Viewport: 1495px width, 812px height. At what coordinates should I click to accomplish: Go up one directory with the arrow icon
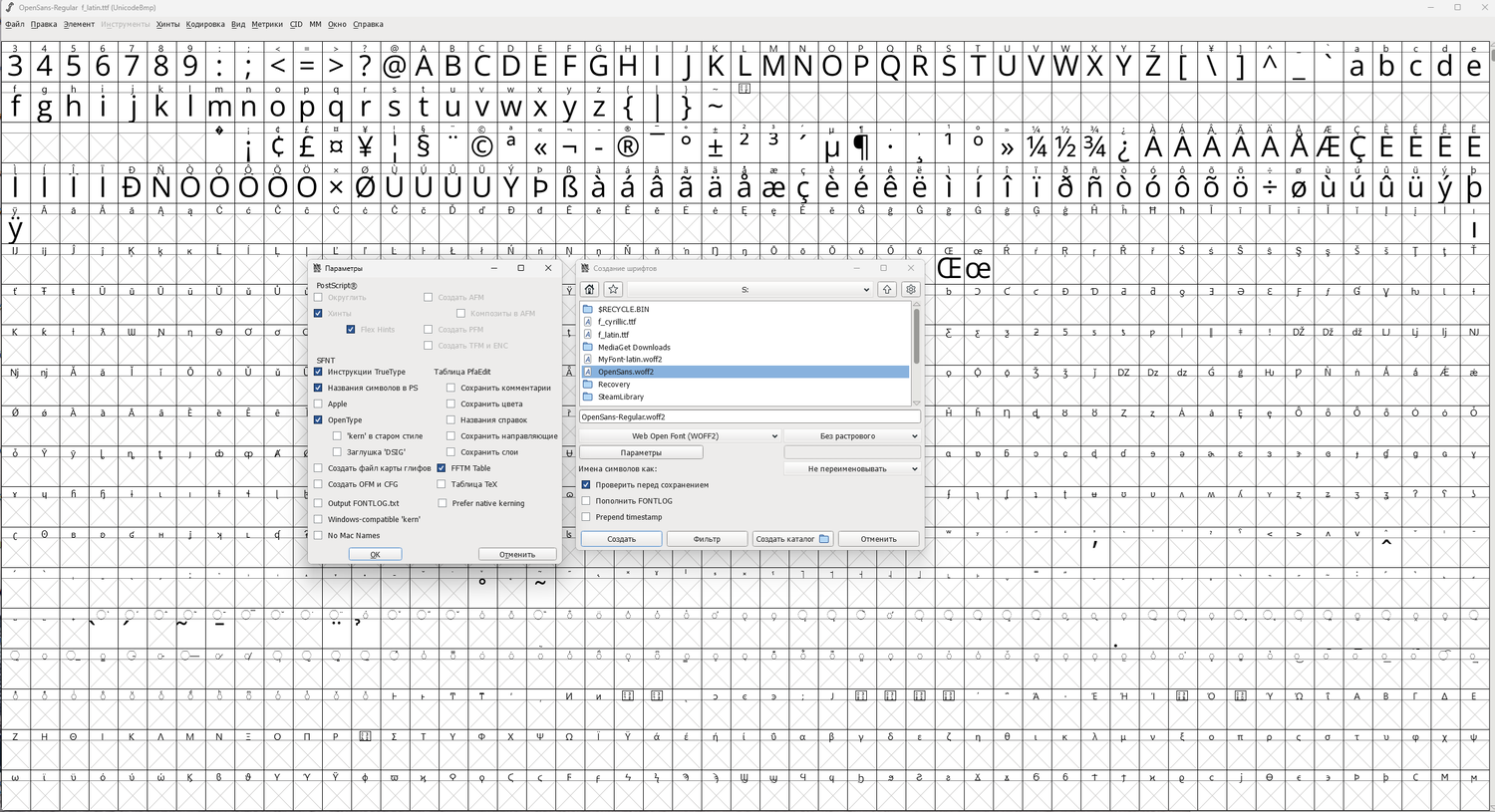point(887,289)
